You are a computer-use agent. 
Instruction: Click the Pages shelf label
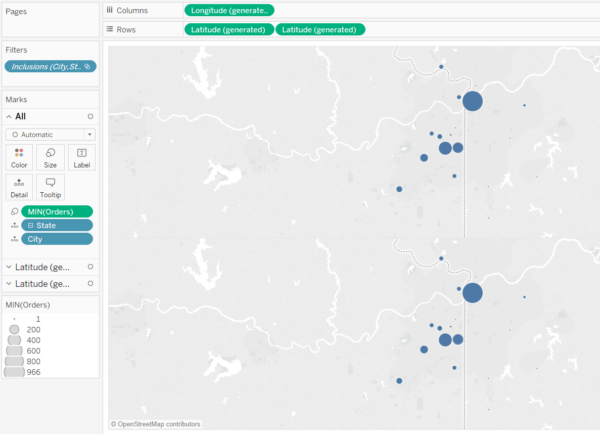pos(16,11)
